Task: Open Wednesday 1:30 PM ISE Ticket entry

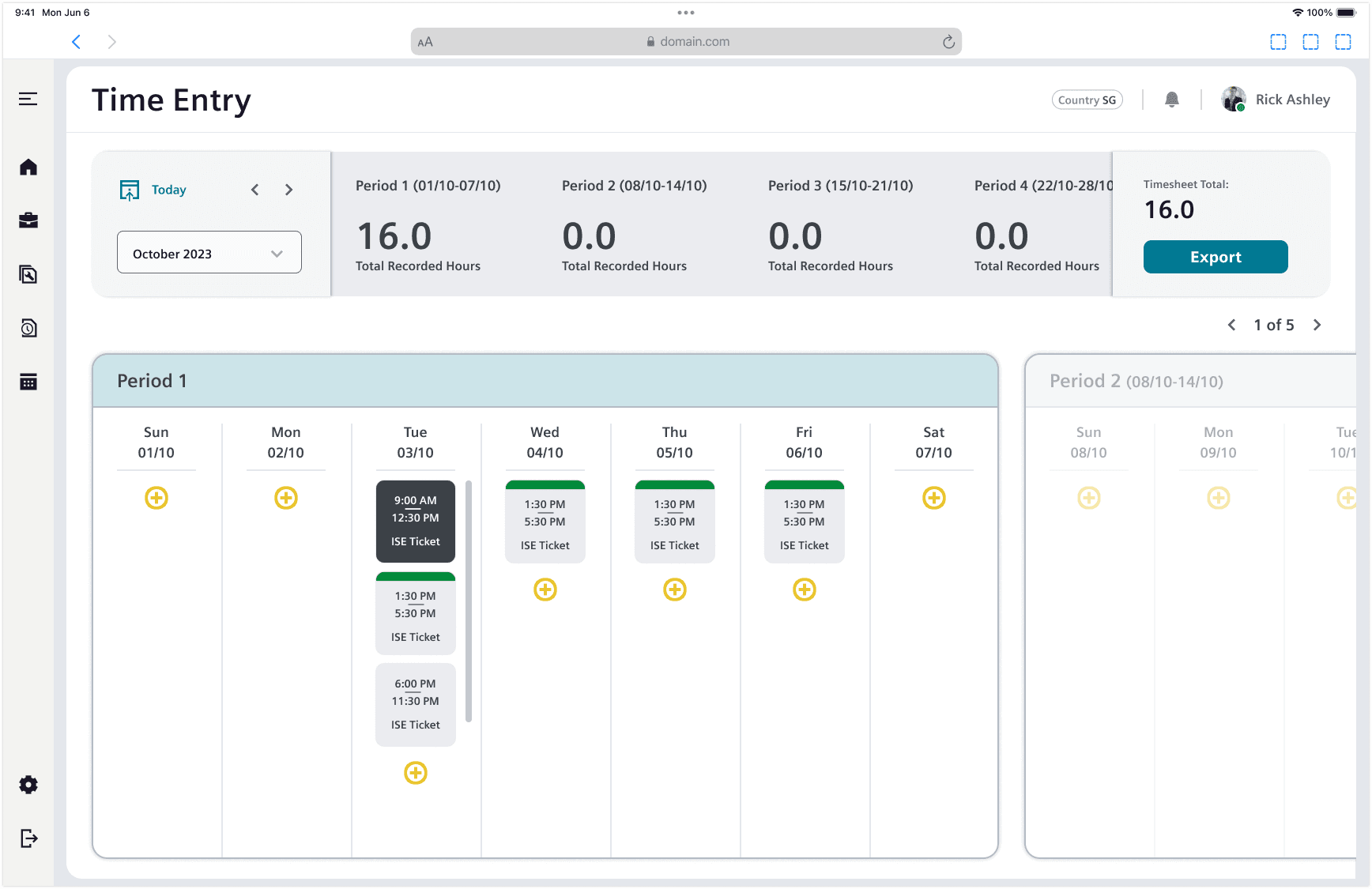Action: point(545,522)
